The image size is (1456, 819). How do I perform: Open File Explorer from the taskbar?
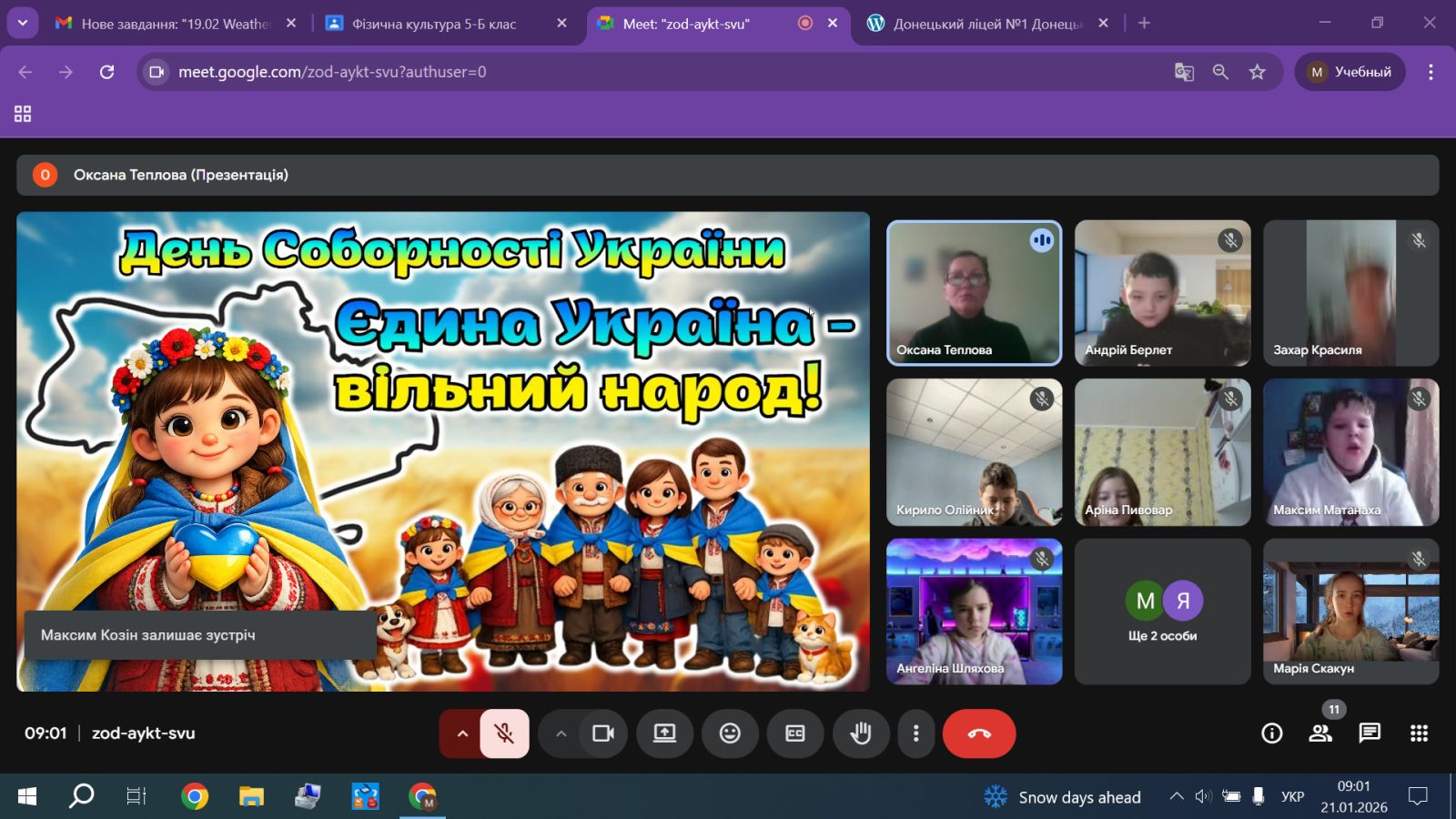251,797
